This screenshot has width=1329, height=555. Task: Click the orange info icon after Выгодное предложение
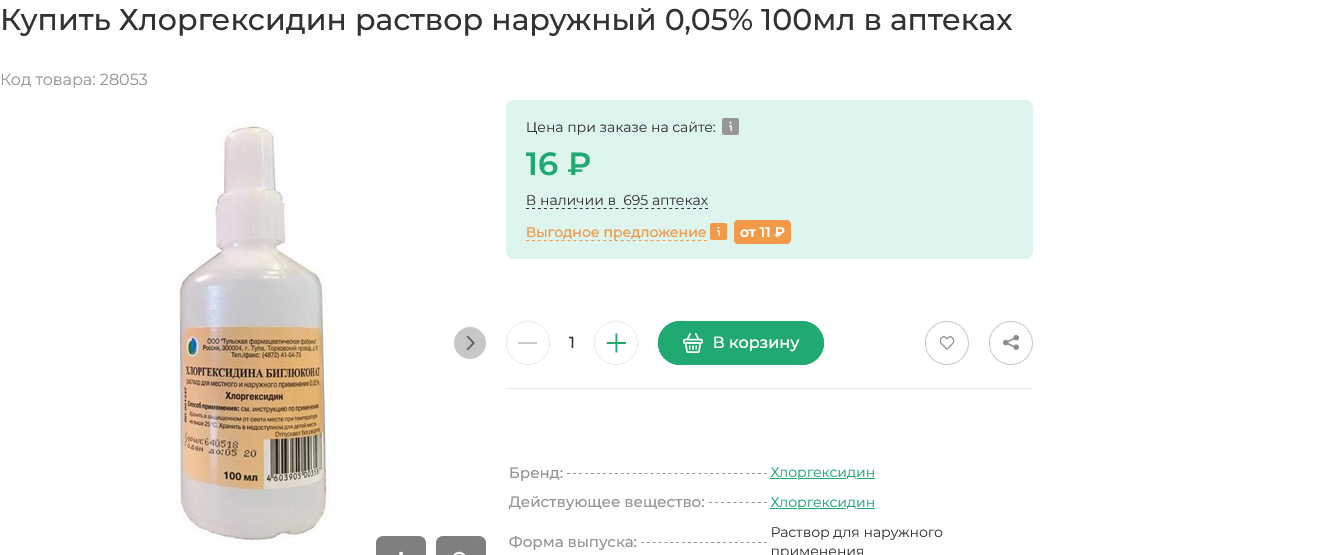pos(718,232)
